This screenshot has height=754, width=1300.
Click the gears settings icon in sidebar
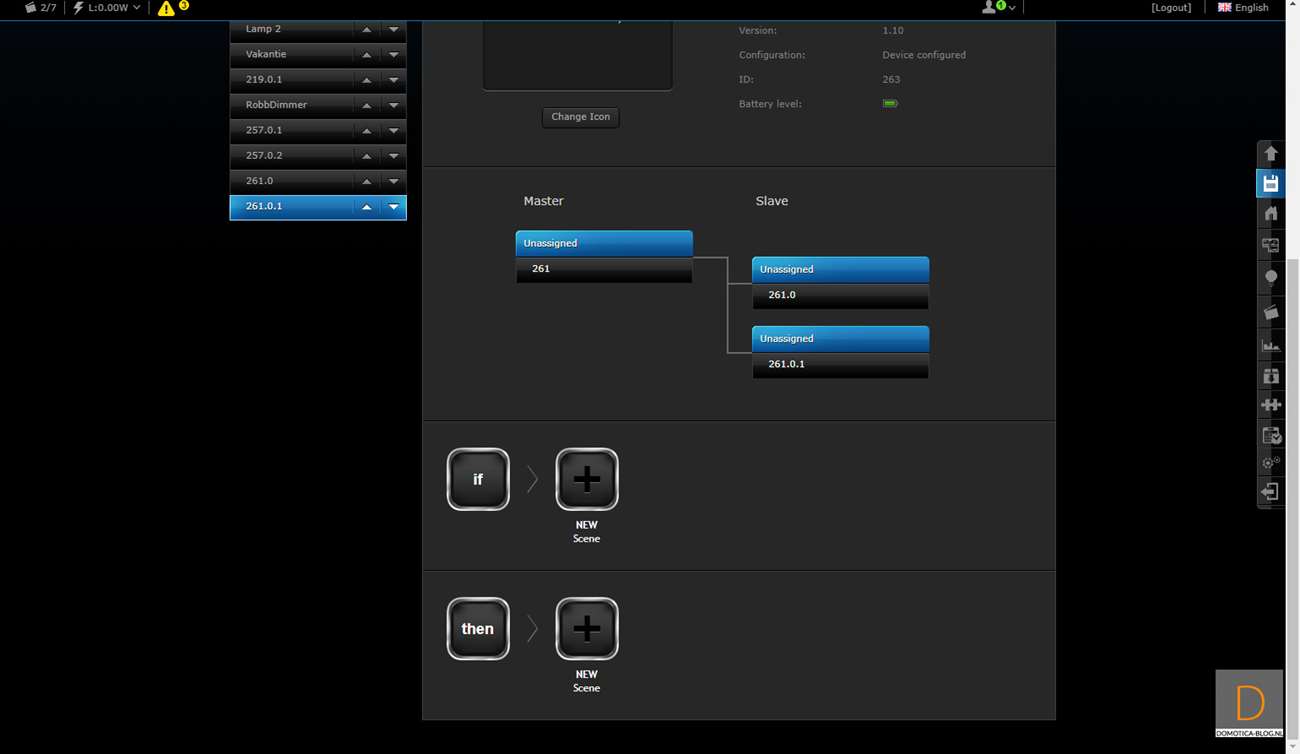1270,463
